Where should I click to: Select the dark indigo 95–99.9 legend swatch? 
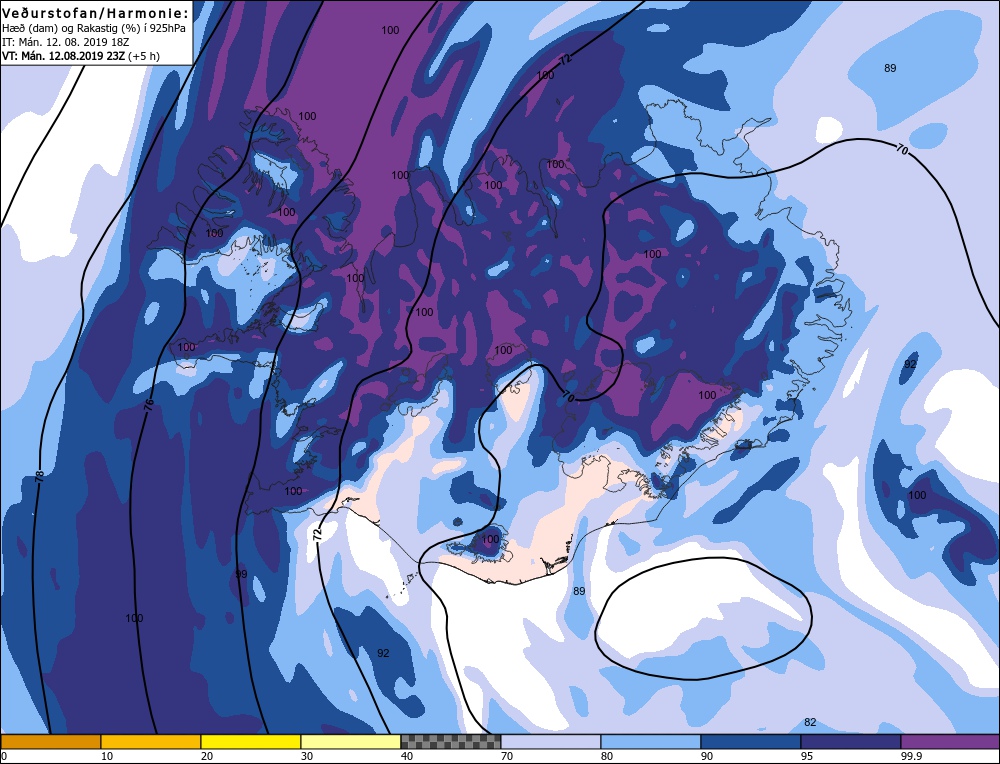[x=851, y=741]
